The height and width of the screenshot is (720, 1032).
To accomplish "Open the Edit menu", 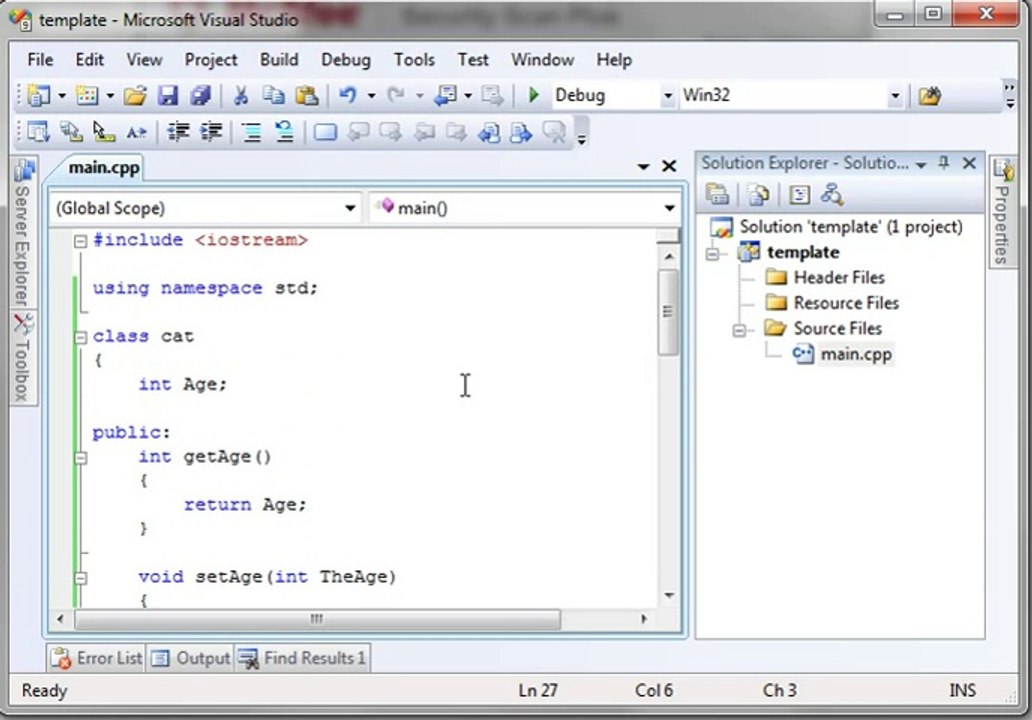I will (x=90, y=60).
